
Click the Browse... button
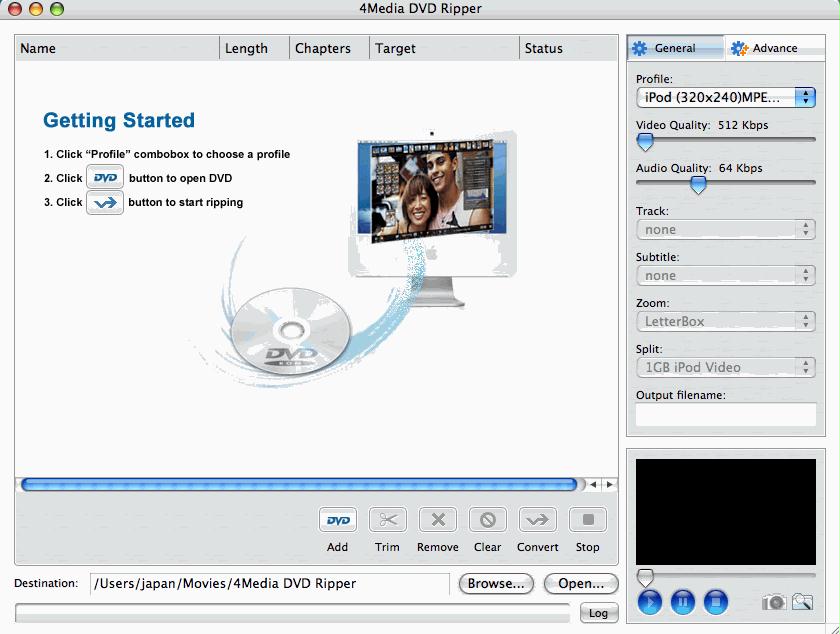click(496, 584)
